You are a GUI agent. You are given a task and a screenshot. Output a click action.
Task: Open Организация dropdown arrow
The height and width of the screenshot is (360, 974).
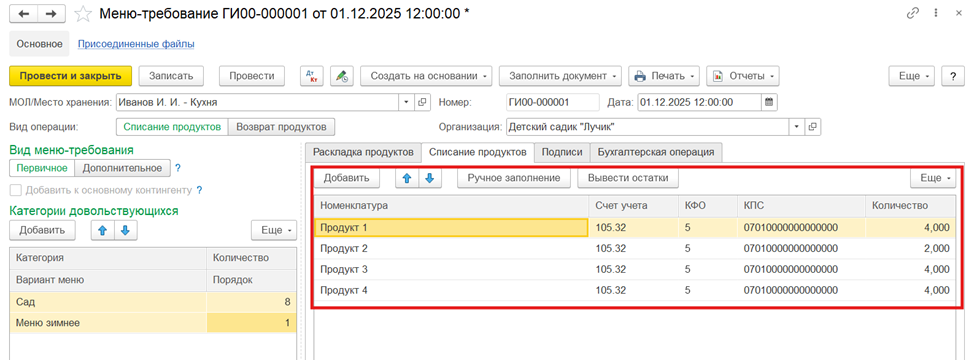pos(797,127)
